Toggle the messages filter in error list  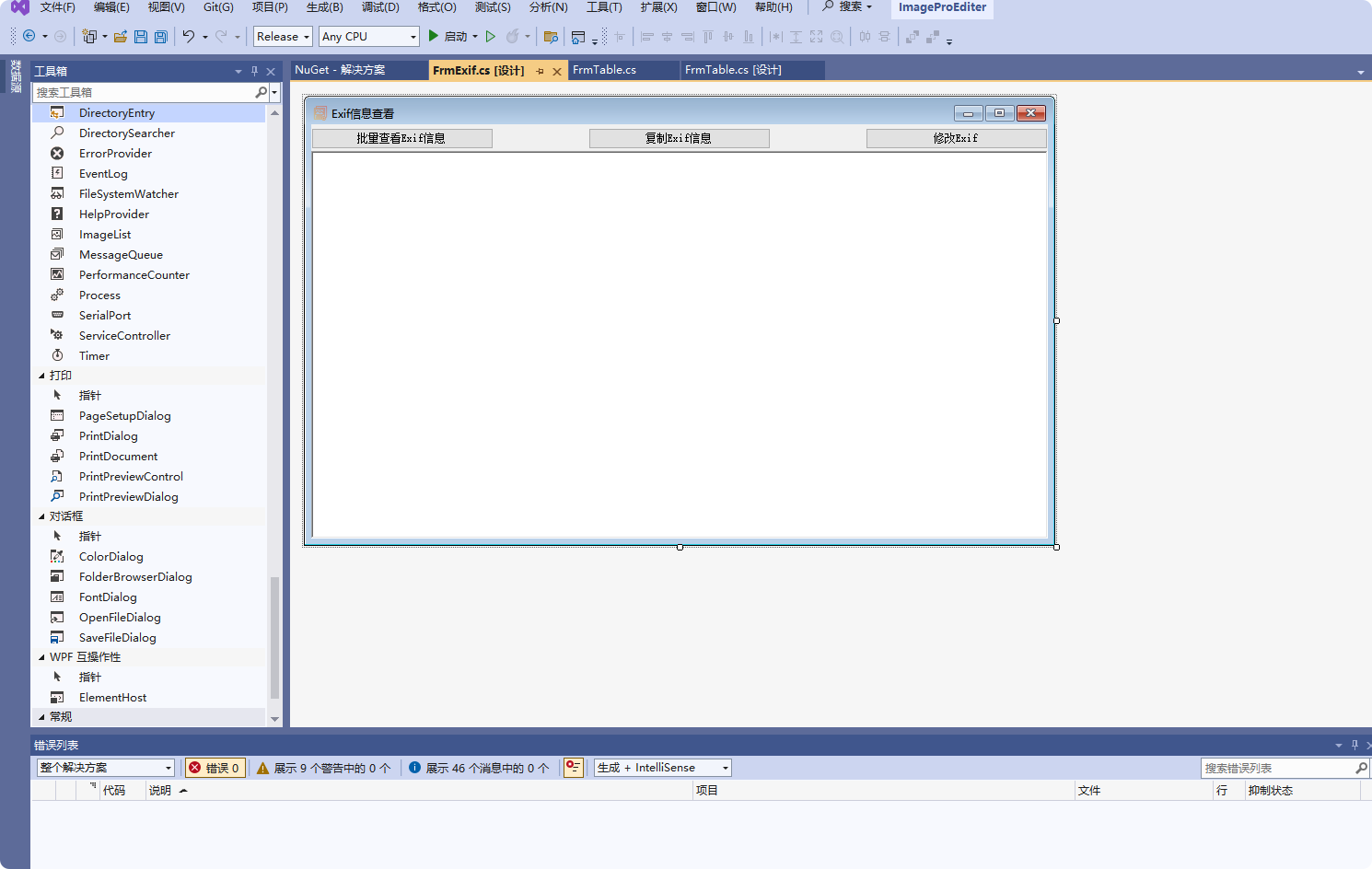coord(479,768)
